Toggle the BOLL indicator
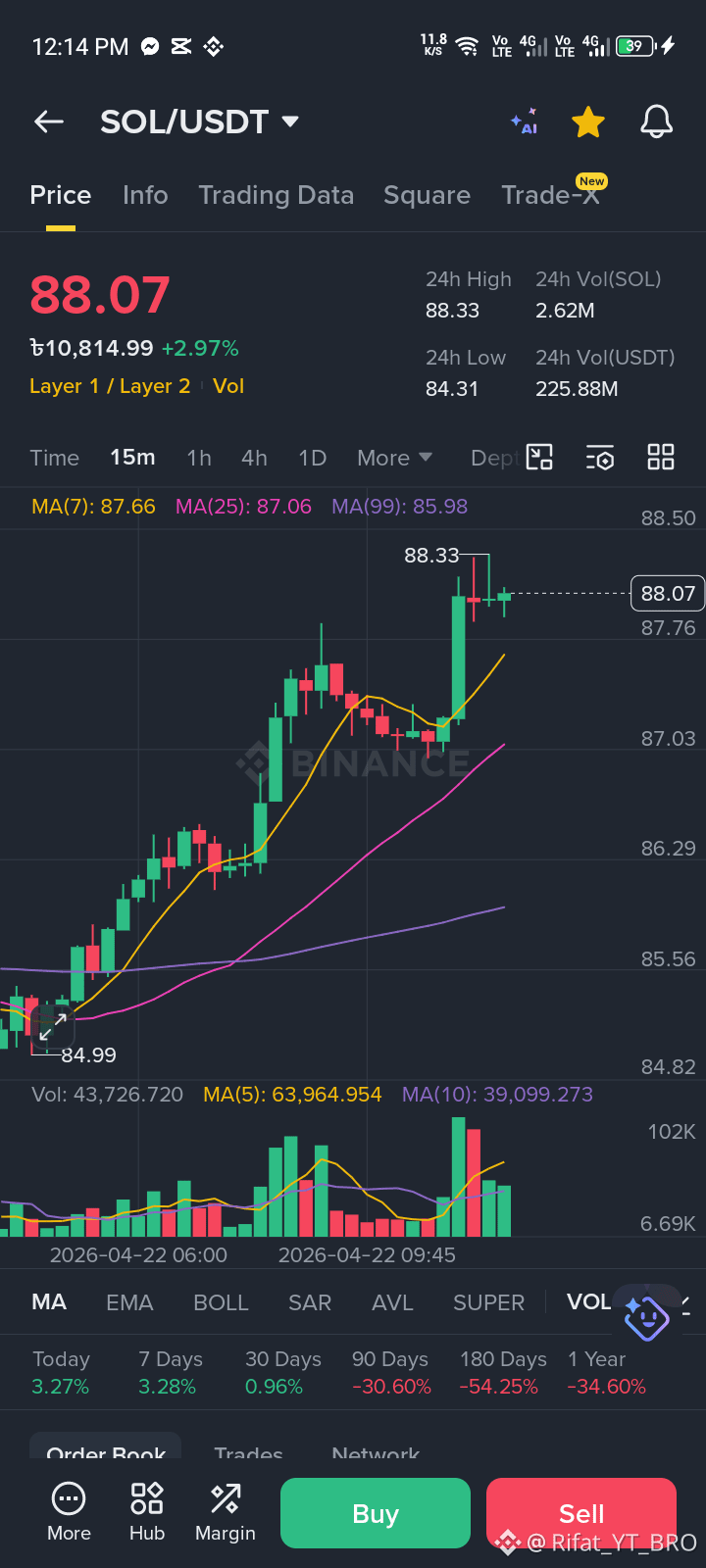Viewport: 706px width, 1568px height. coord(221,1302)
